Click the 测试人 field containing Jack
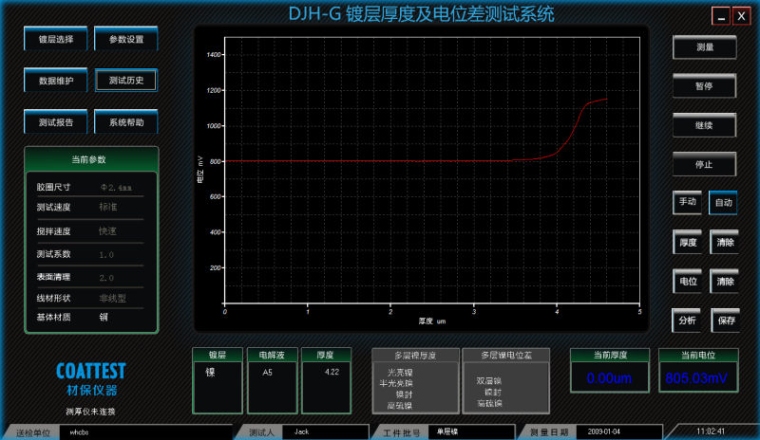Image resolution: width=760 pixels, height=440 pixels. tap(327, 432)
